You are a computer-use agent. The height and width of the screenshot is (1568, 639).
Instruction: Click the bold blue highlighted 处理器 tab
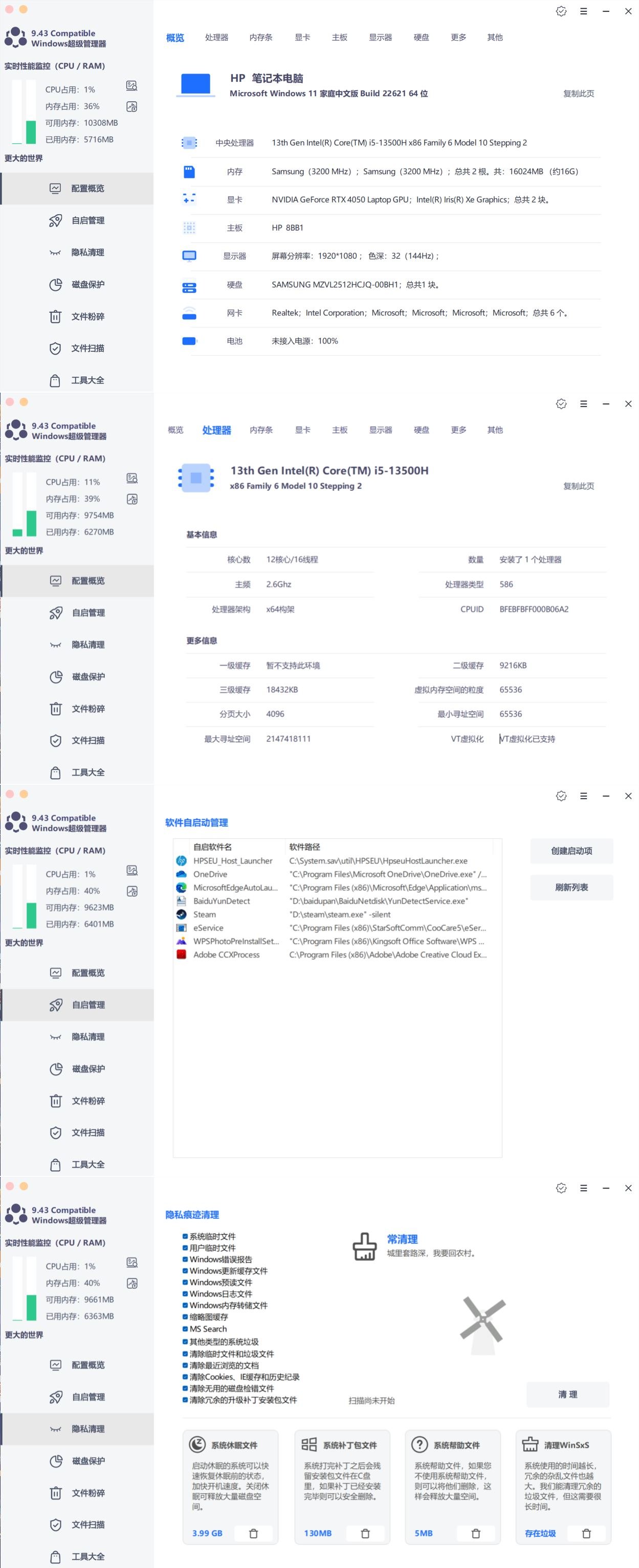216,430
